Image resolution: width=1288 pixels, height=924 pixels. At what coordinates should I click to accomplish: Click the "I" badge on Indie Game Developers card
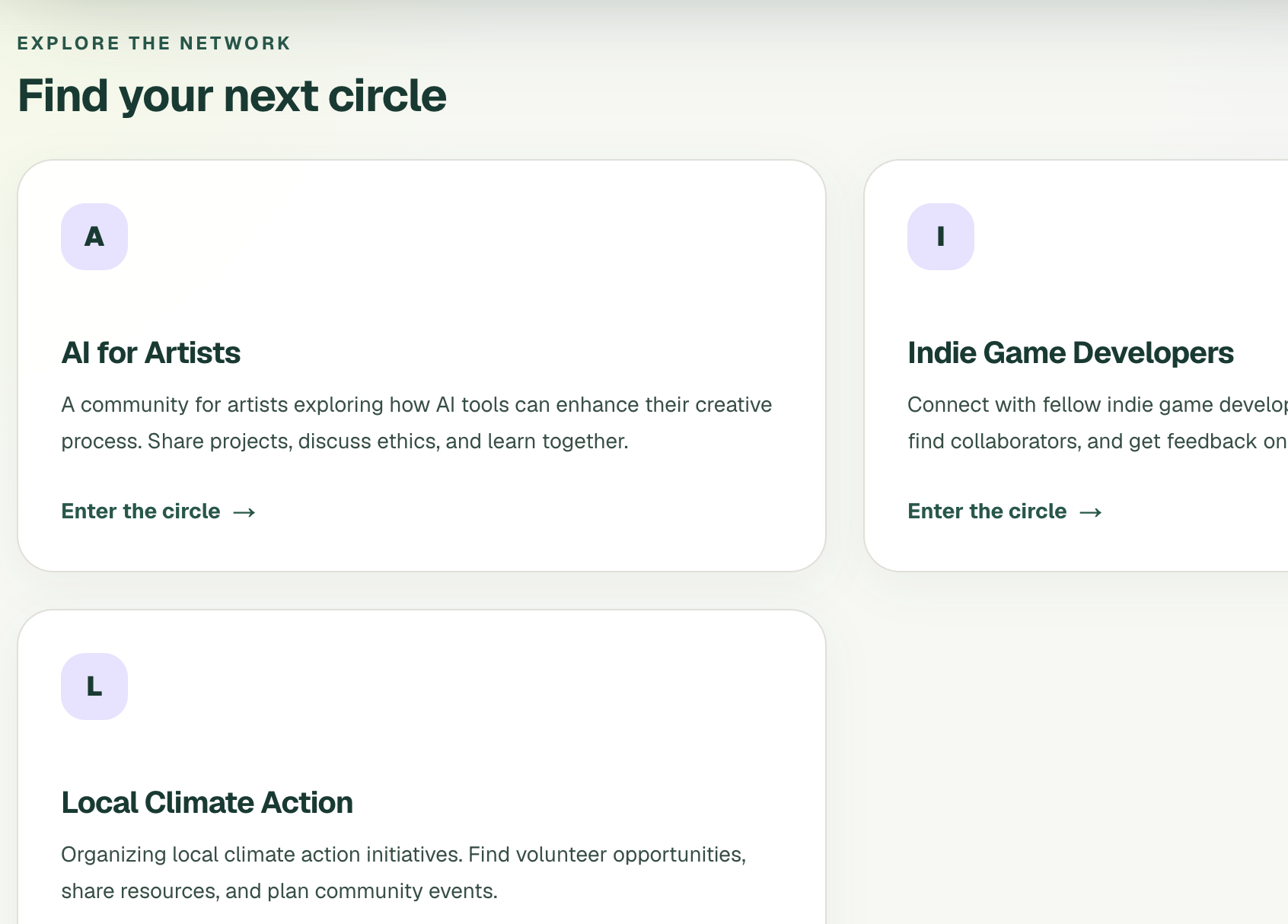point(941,237)
